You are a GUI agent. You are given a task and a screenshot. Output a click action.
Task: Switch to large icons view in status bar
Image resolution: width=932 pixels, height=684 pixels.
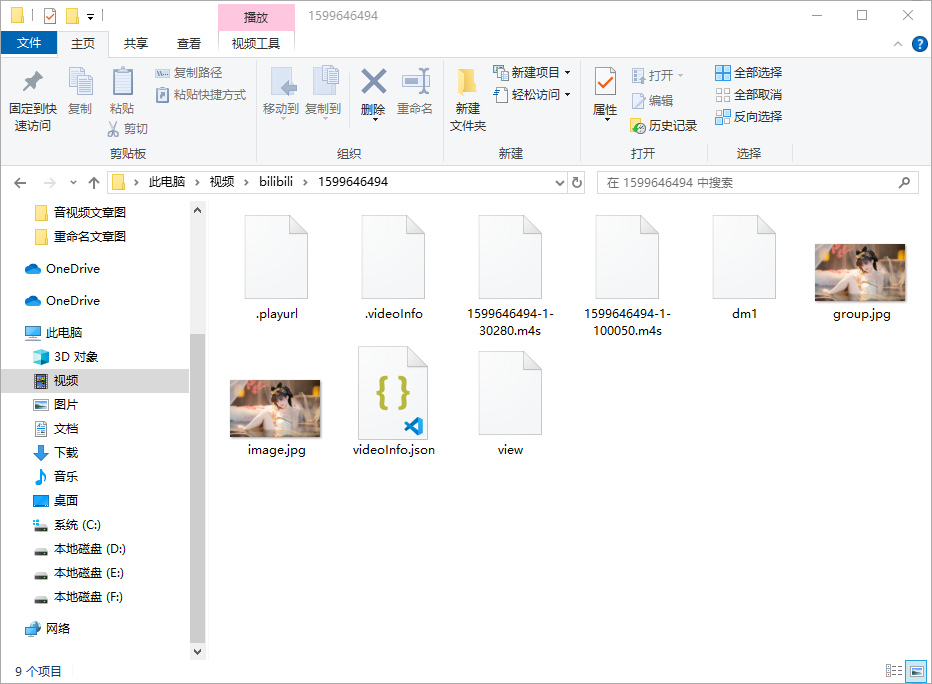tap(915, 670)
